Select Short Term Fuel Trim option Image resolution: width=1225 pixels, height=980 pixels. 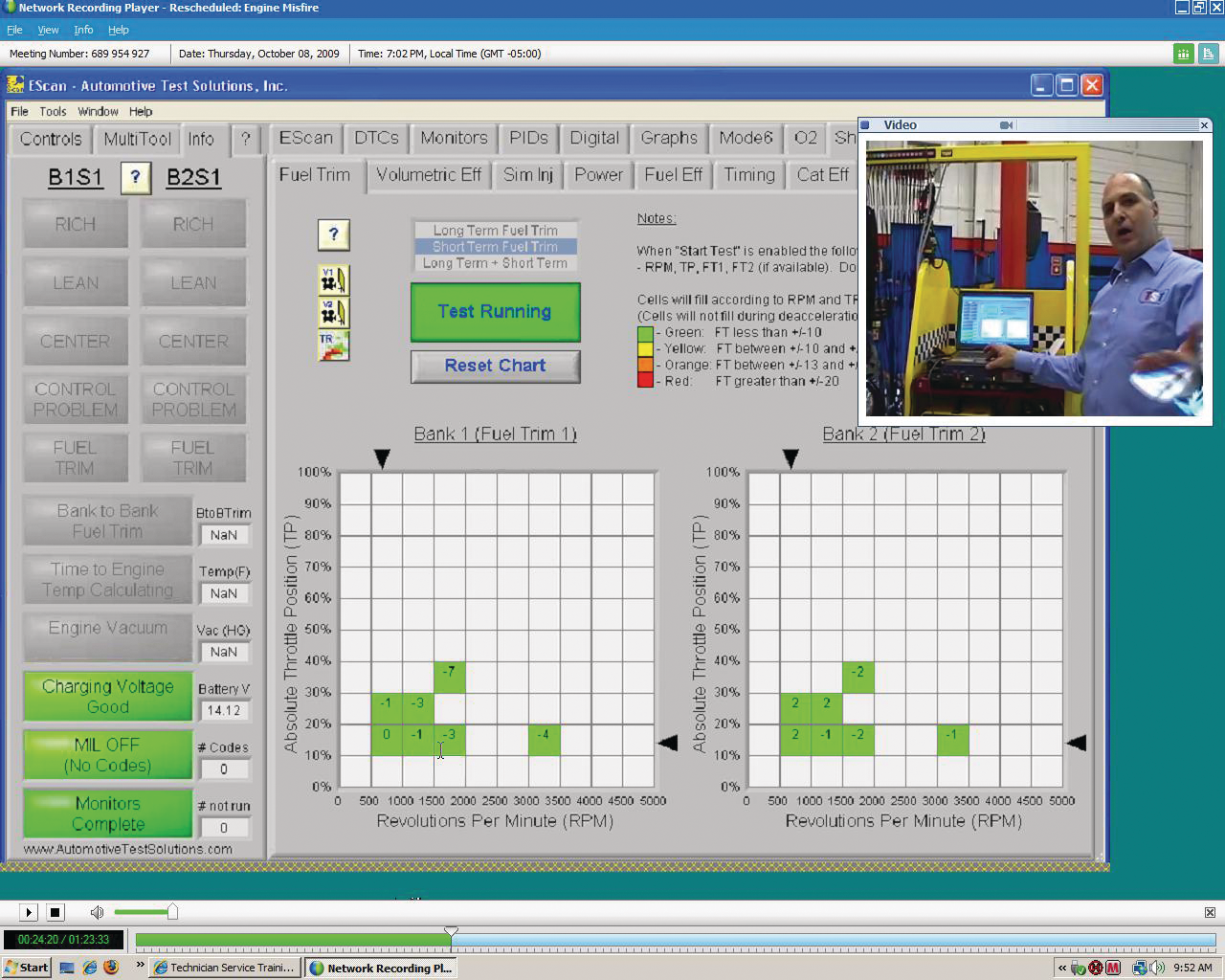click(495, 247)
